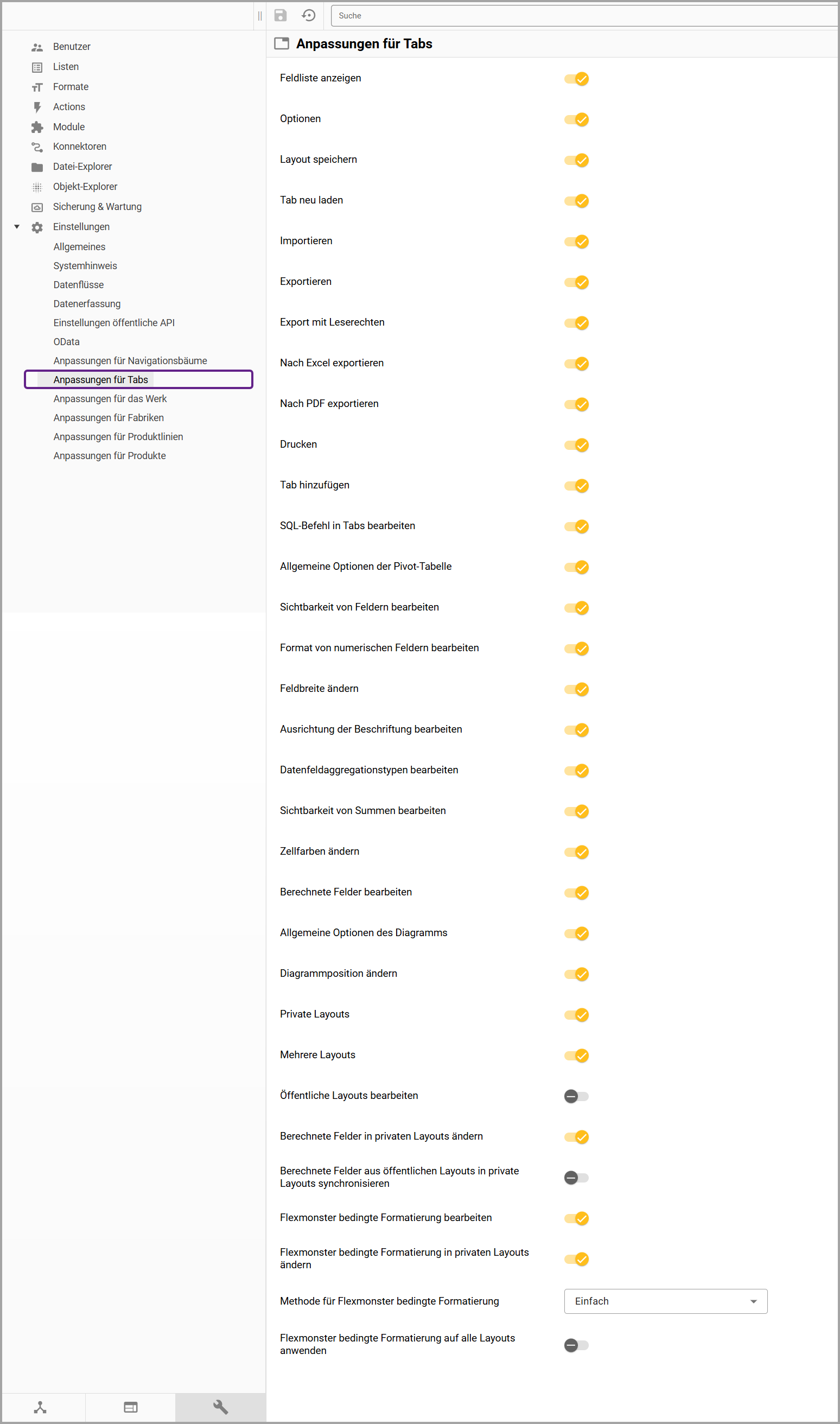Click the Konnektoren connector icon

(x=37, y=147)
